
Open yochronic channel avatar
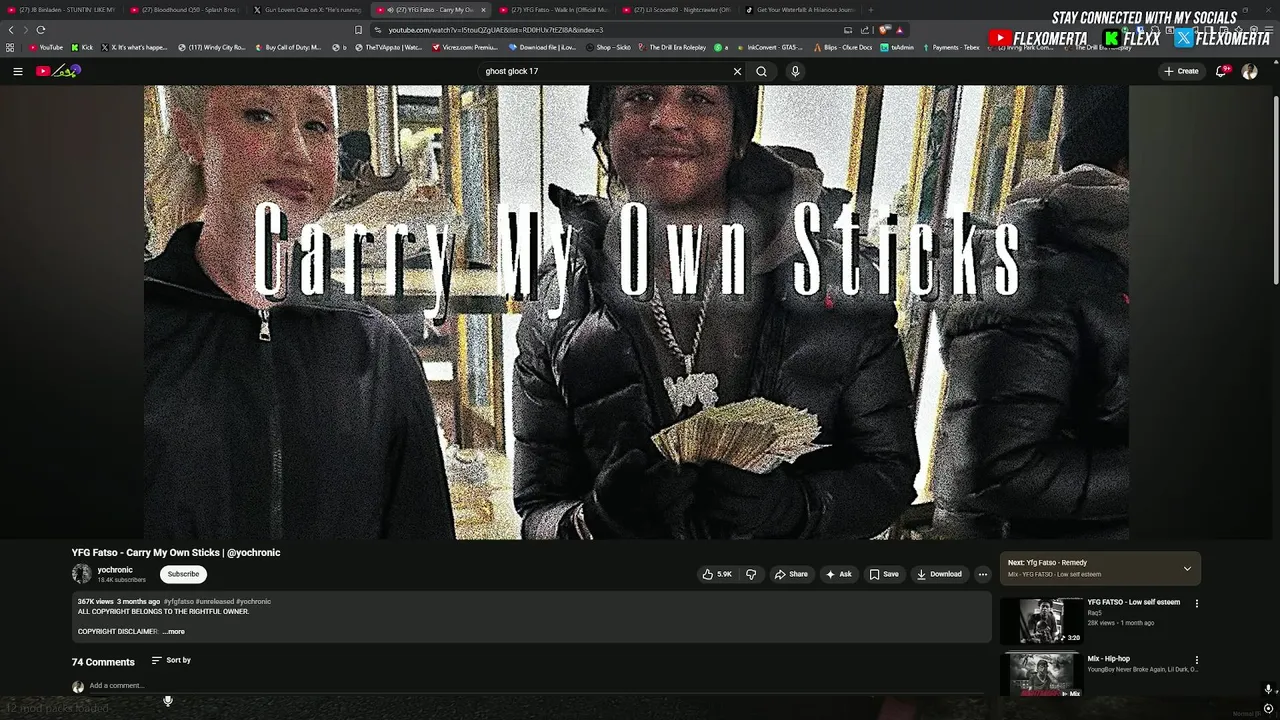81,574
